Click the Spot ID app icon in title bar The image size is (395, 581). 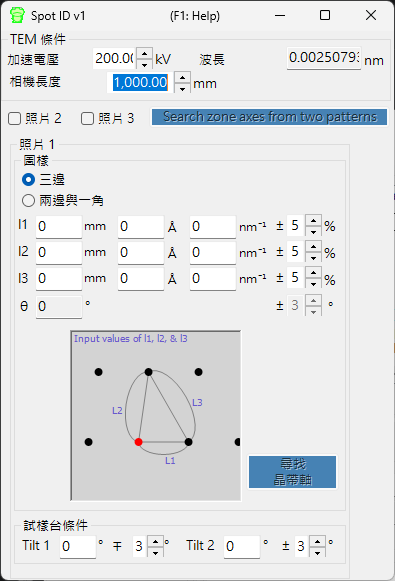click(x=17, y=16)
